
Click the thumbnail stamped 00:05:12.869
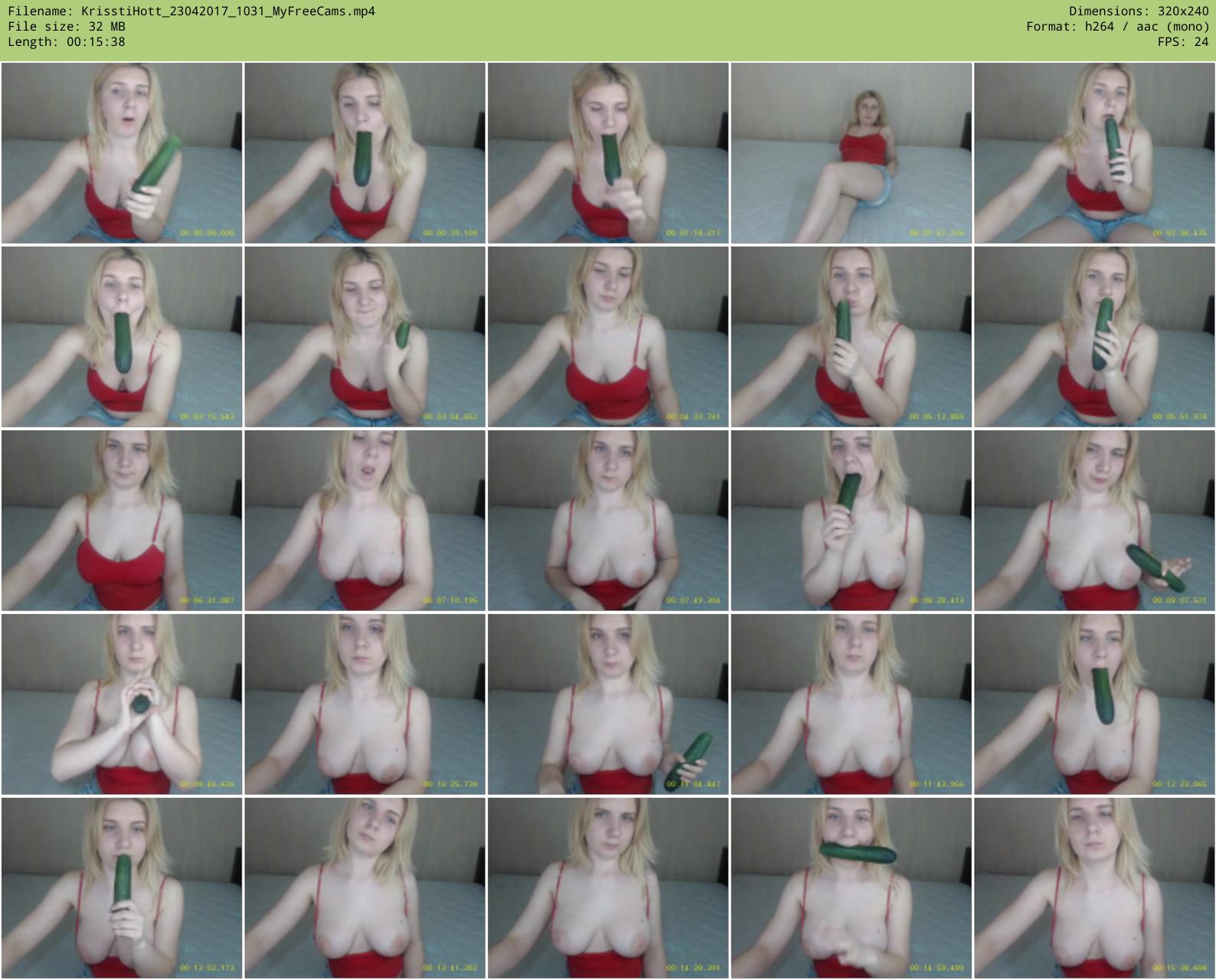click(x=852, y=337)
